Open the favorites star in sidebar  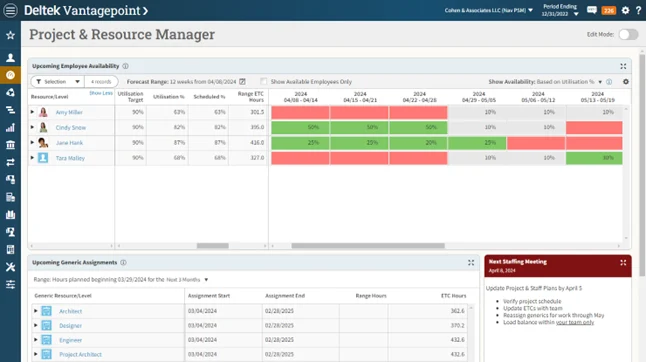click(10, 35)
